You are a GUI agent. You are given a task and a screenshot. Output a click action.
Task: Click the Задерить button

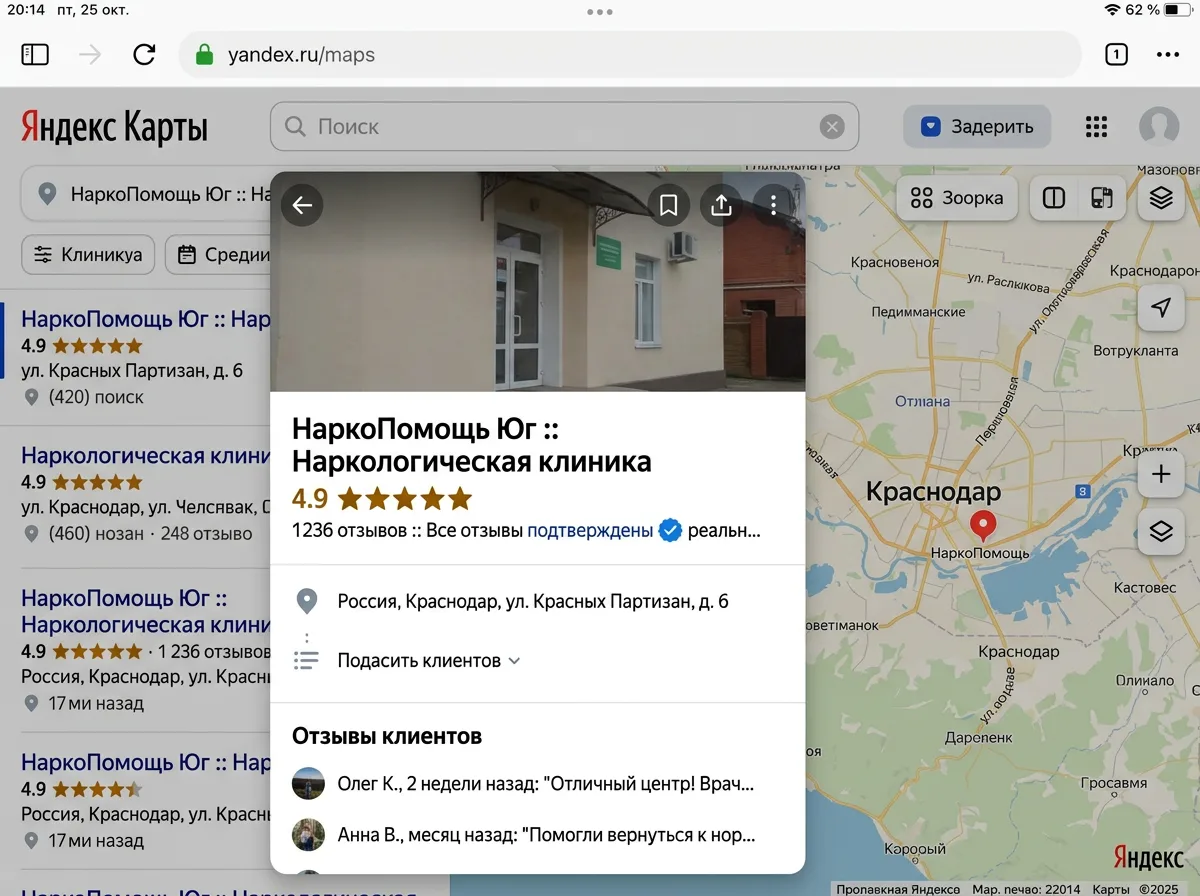(x=977, y=127)
